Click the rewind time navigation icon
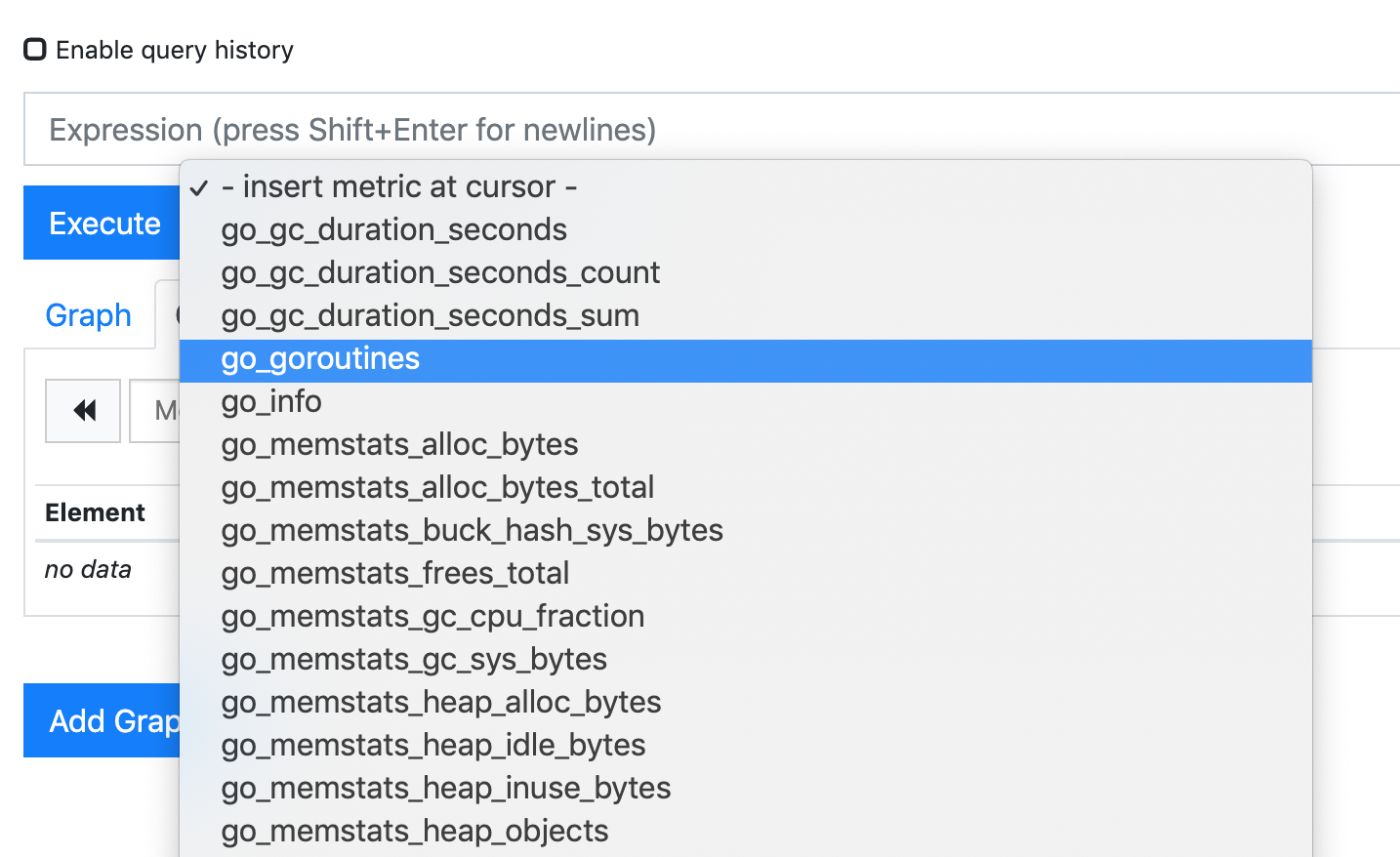 pyautogui.click(x=82, y=410)
